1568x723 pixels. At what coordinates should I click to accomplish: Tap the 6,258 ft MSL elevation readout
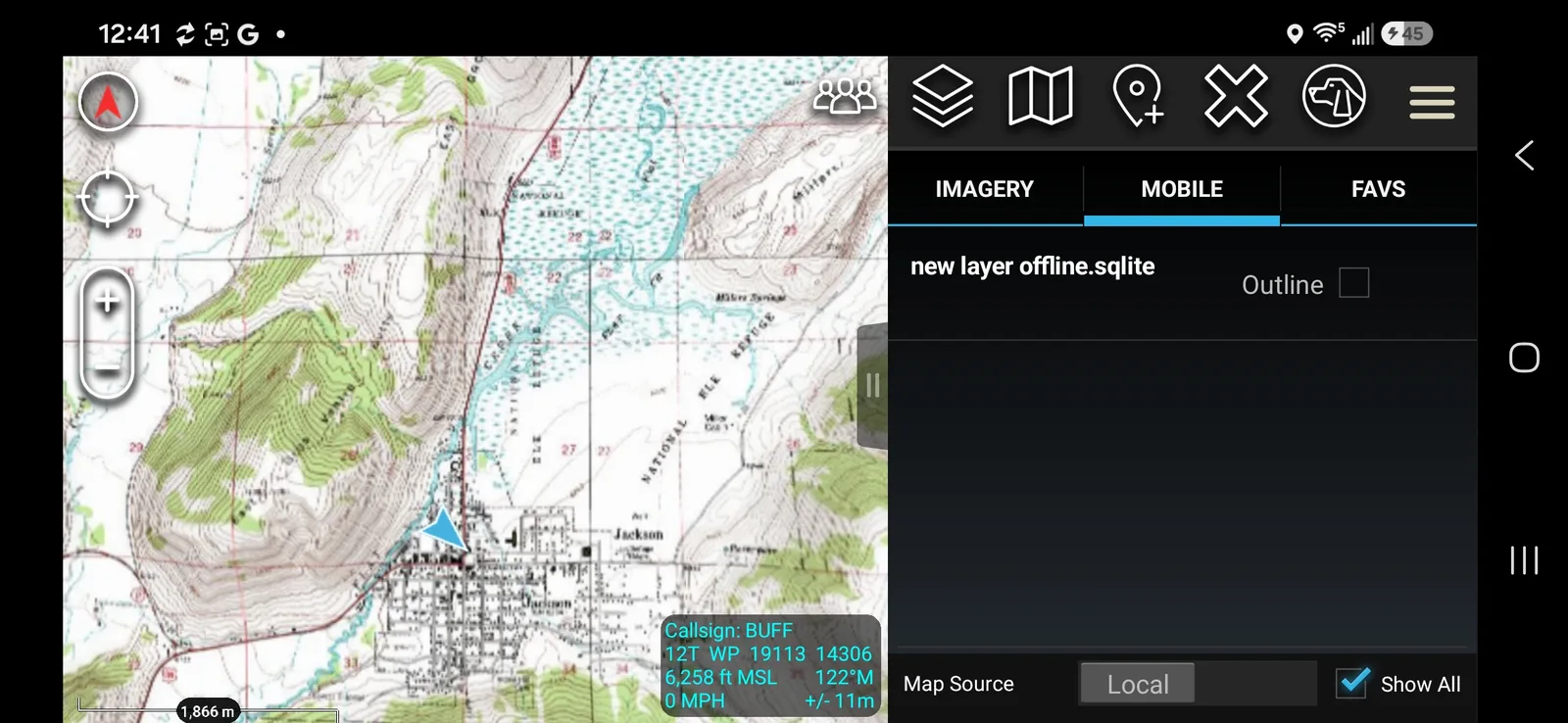721,677
